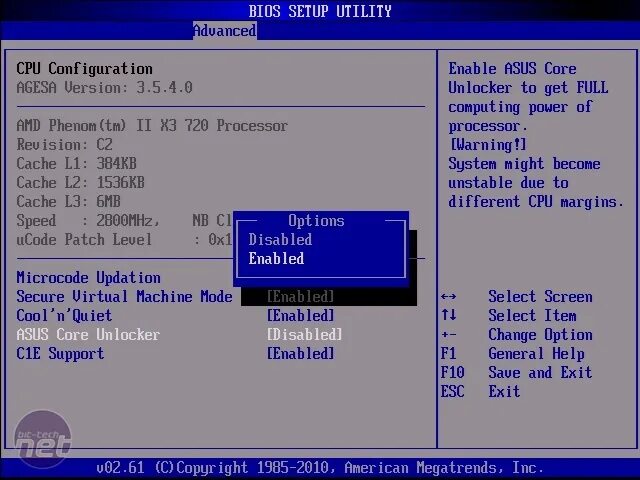Click the ESC key label

453,391
